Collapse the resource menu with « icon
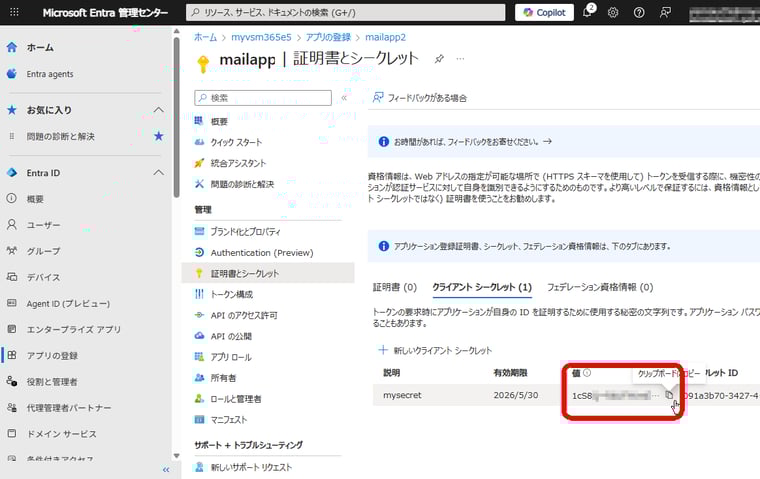Screen dimensions: 760x479 point(344,98)
